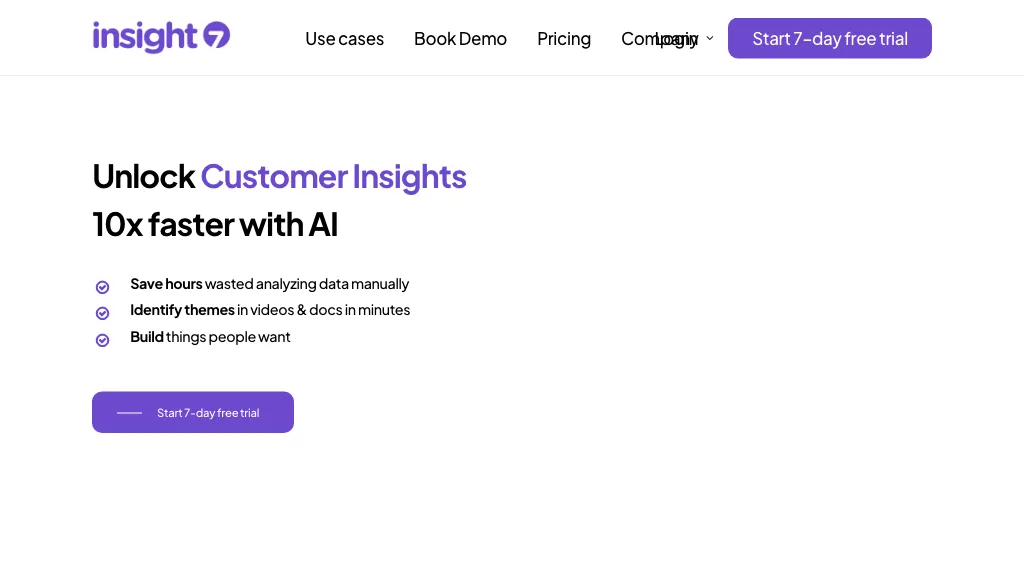Image resolution: width=1024 pixels, height=576 pixels.
Task: Go to the Book Demo page
Action: 460,39
